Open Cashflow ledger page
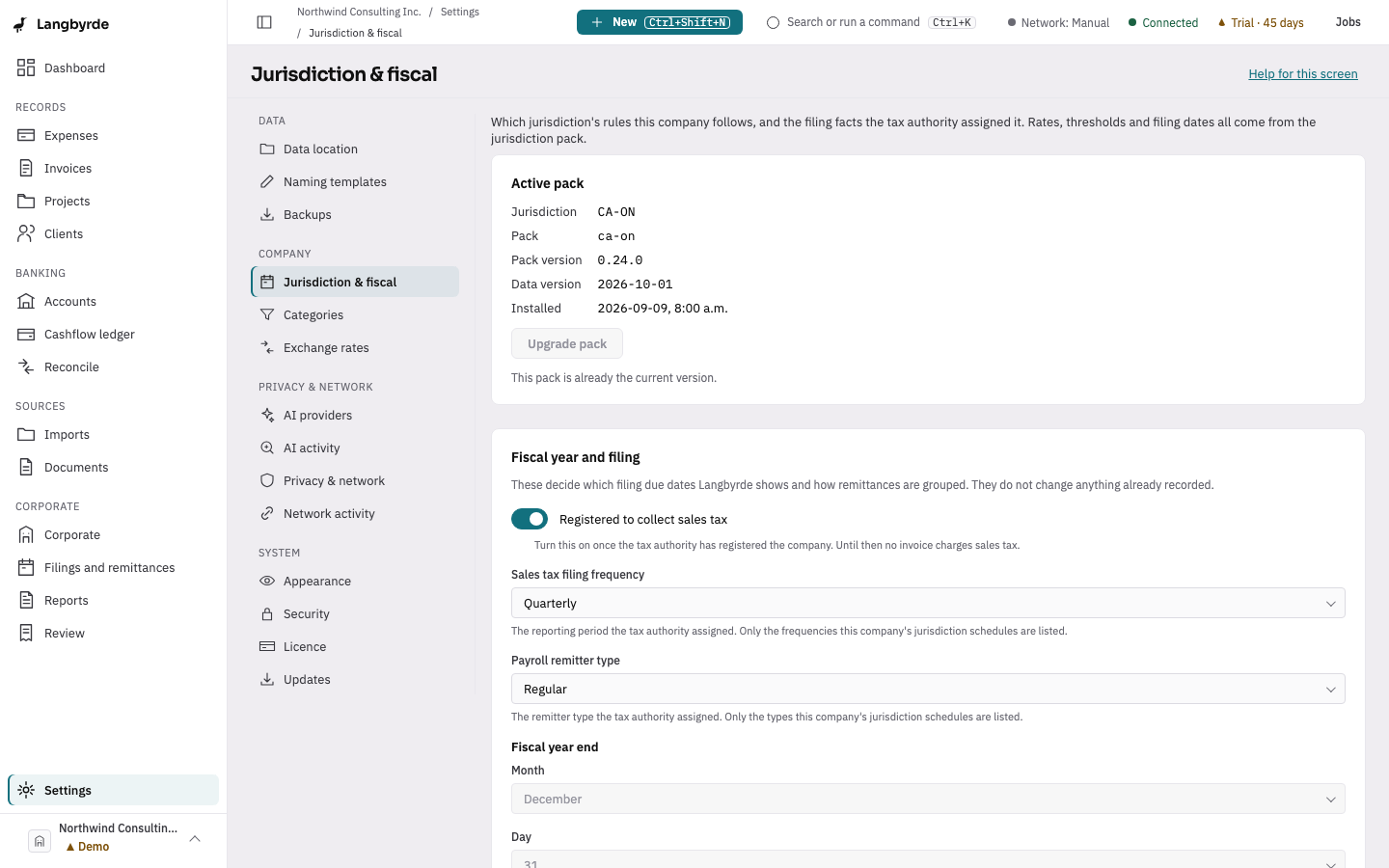Viewport: 1389px width, 868px height. 114,334
